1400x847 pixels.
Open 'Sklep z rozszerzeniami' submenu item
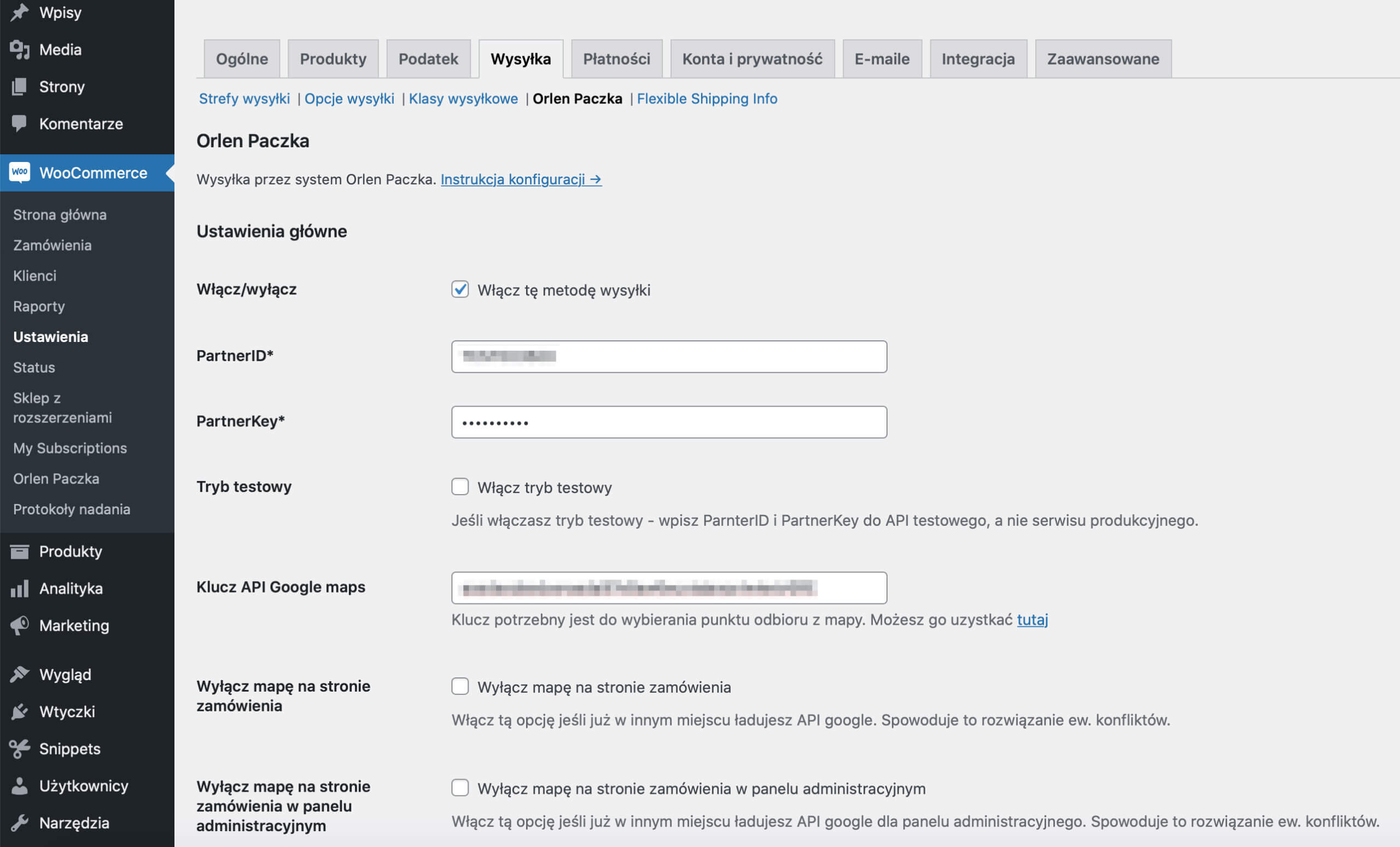point(62,408)
